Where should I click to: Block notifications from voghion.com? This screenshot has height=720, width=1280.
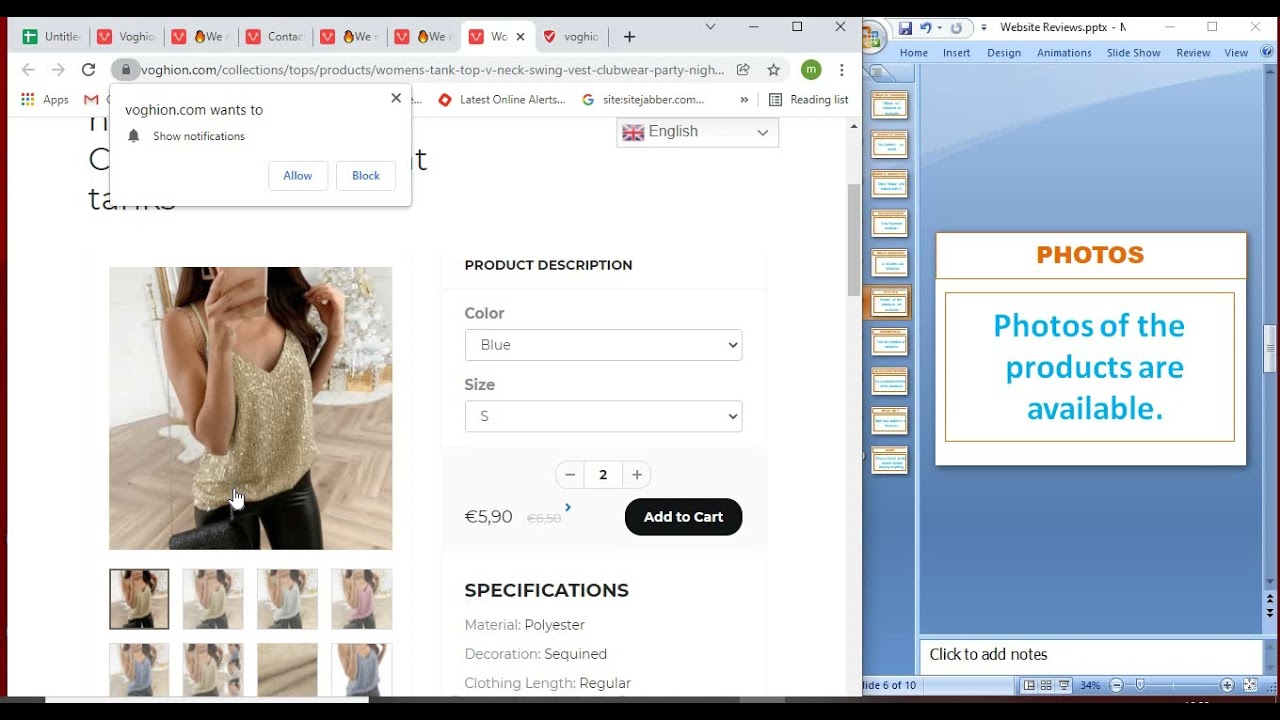(x=366, y=176)
